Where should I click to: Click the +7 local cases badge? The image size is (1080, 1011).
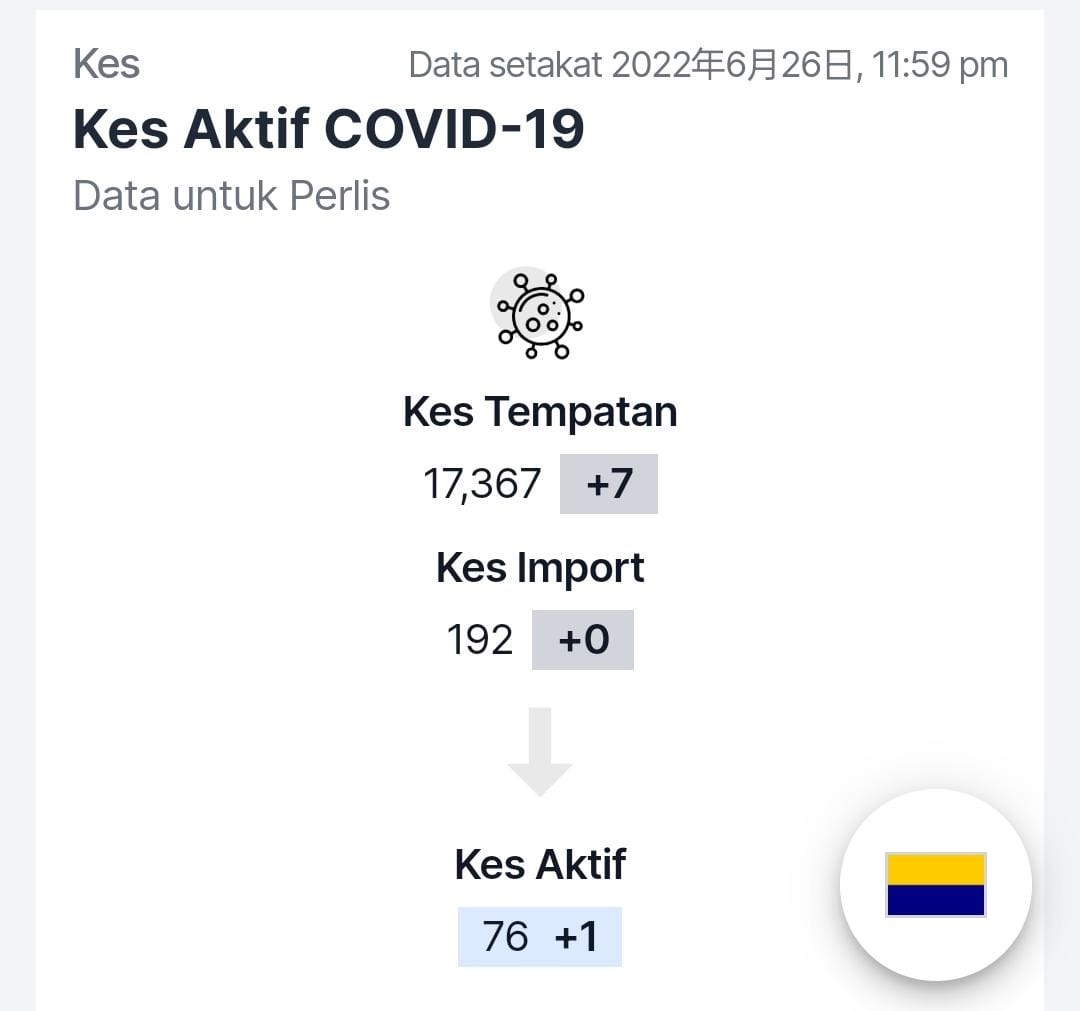click(x=609, y=483)
